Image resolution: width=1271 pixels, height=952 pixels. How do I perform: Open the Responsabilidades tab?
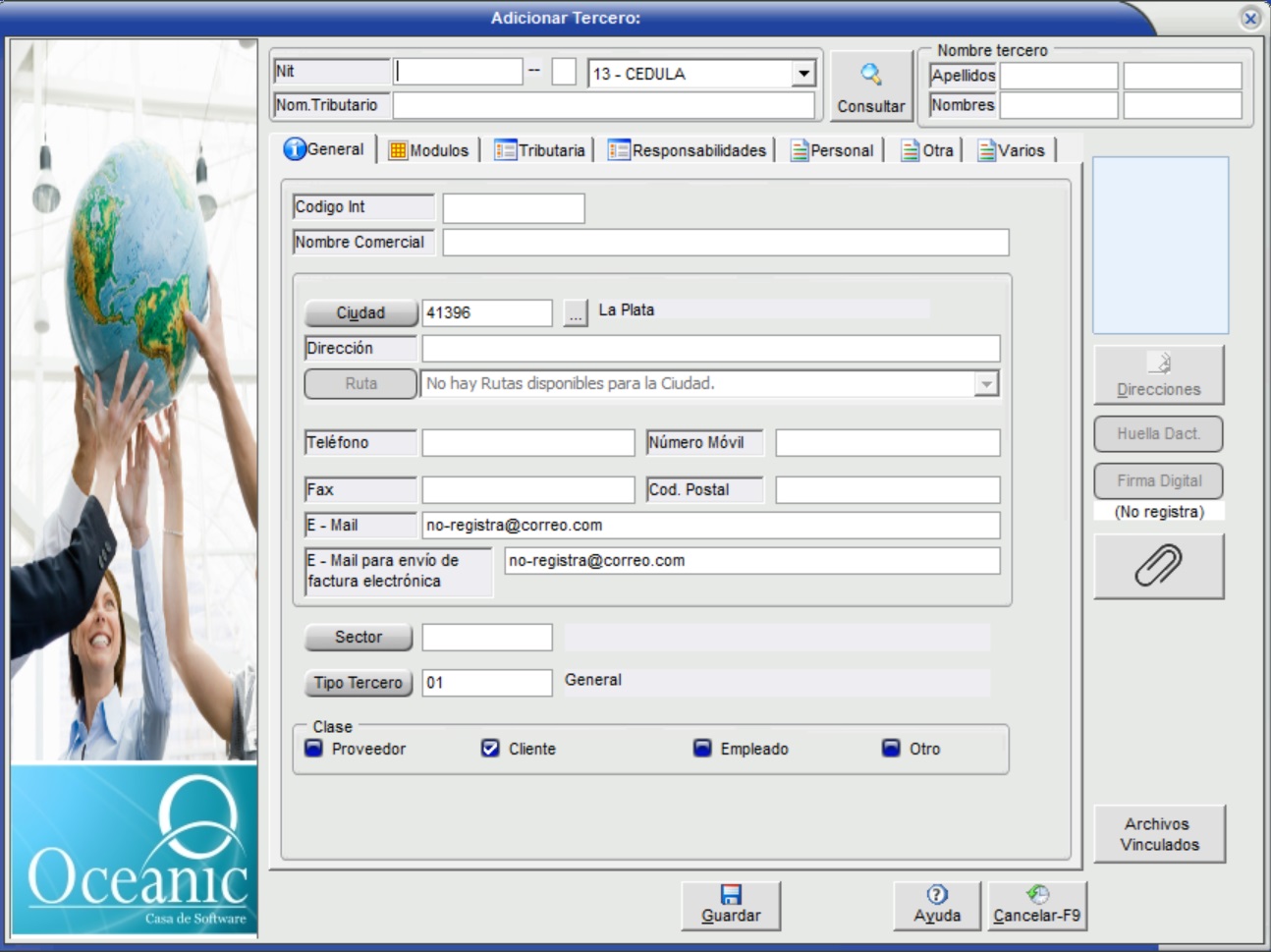(x=688, y=150)
